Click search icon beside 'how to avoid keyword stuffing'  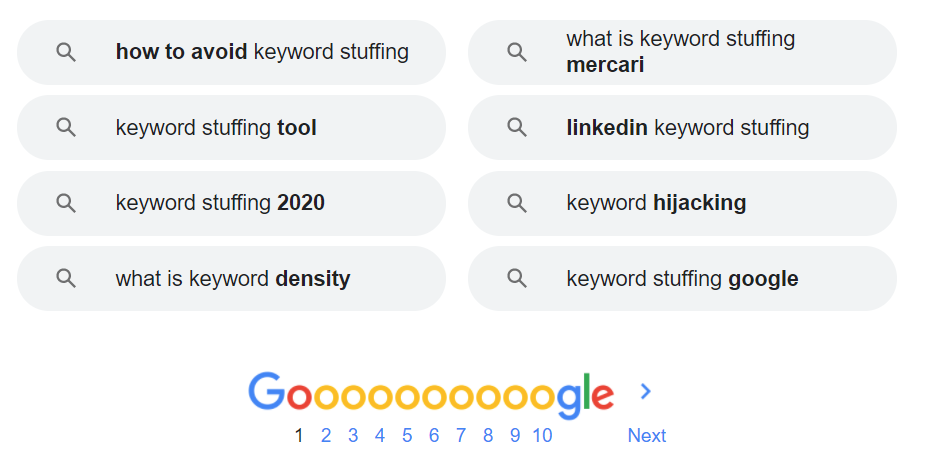(x=66, y=53)
